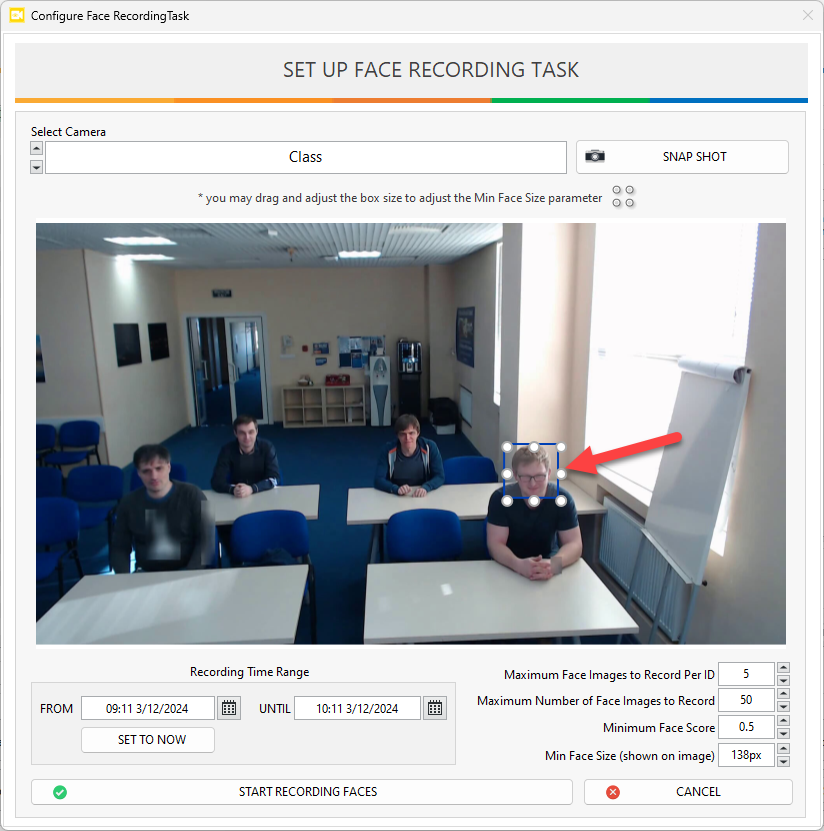
Task: Click the top-right handle of the face box
Action: coord(561,447)
